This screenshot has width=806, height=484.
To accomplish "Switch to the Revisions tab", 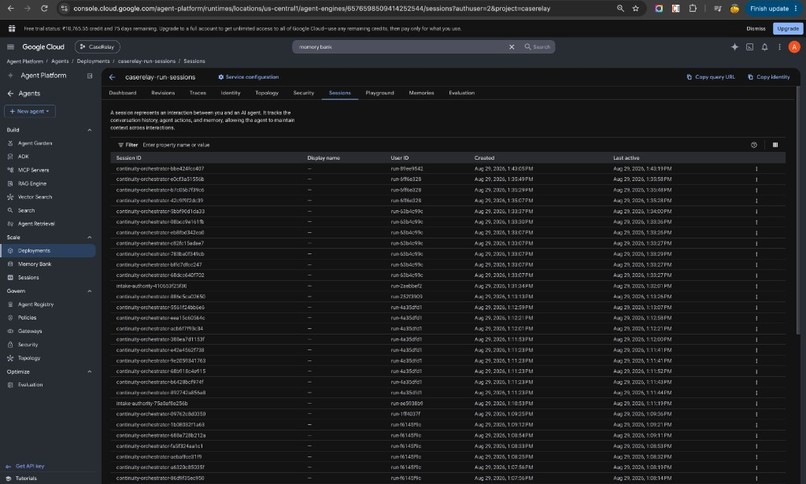I will click(163, 93).
